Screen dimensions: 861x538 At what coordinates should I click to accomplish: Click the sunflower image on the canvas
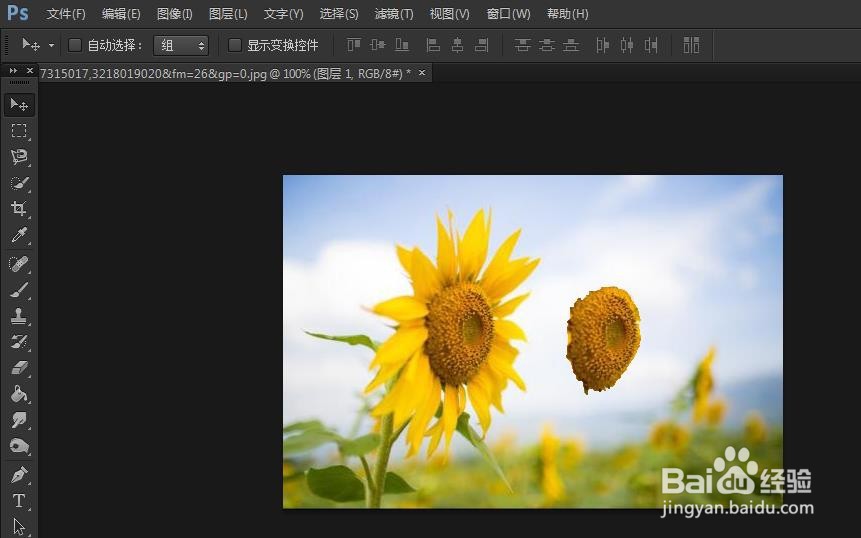[533, 341]
